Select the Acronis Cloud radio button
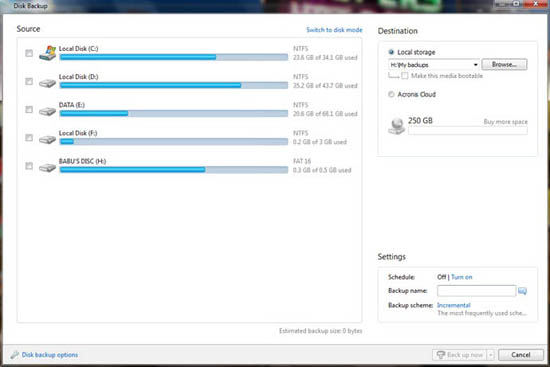 point(391,94)
